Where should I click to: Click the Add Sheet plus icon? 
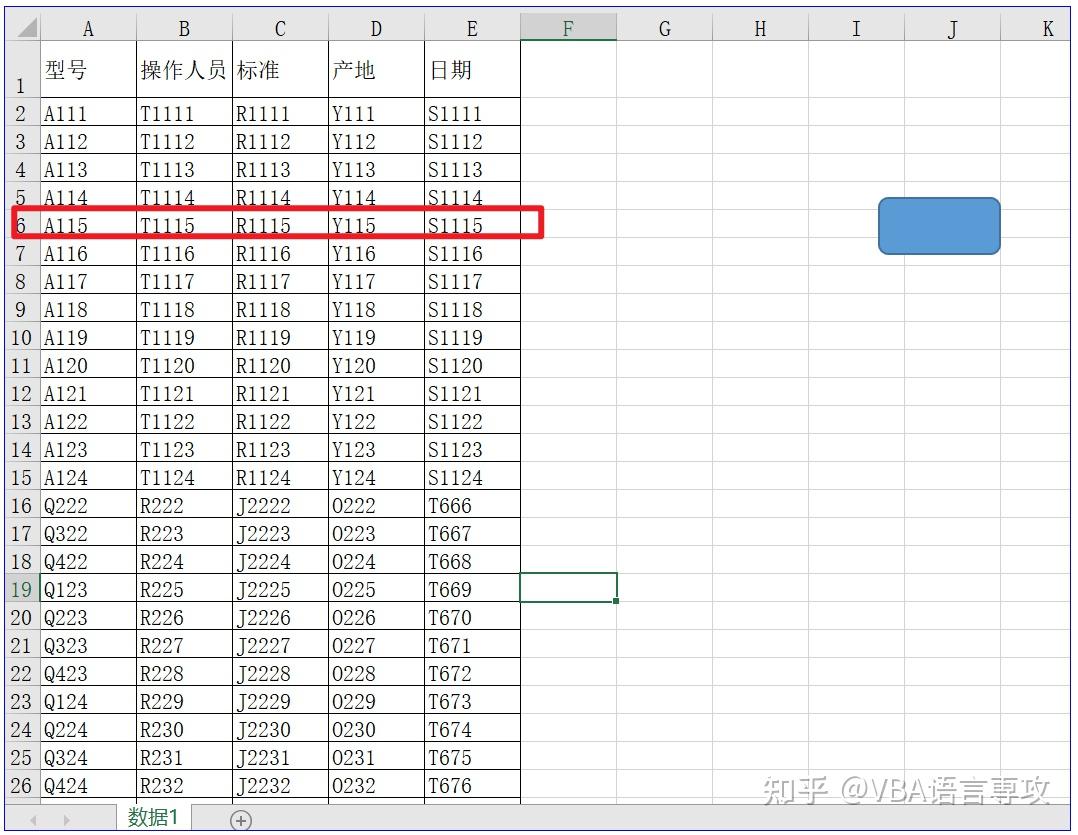pyautogui.click(x=240, y=820)
